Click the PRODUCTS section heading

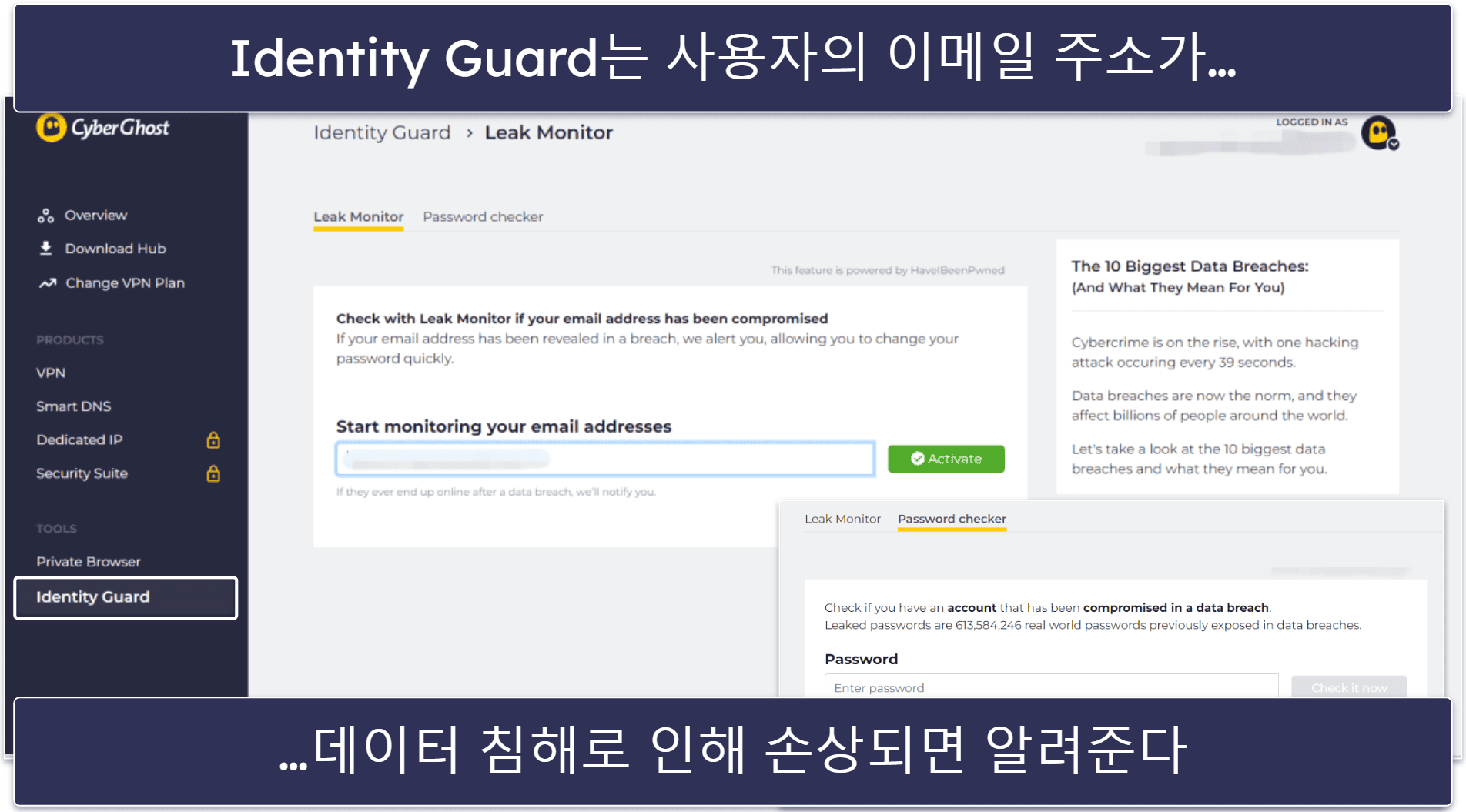point(69,339)
